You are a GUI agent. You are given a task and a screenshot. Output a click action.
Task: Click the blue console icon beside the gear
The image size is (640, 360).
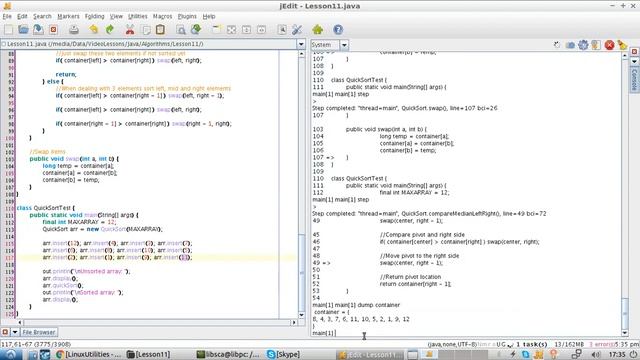coord(570,45)
